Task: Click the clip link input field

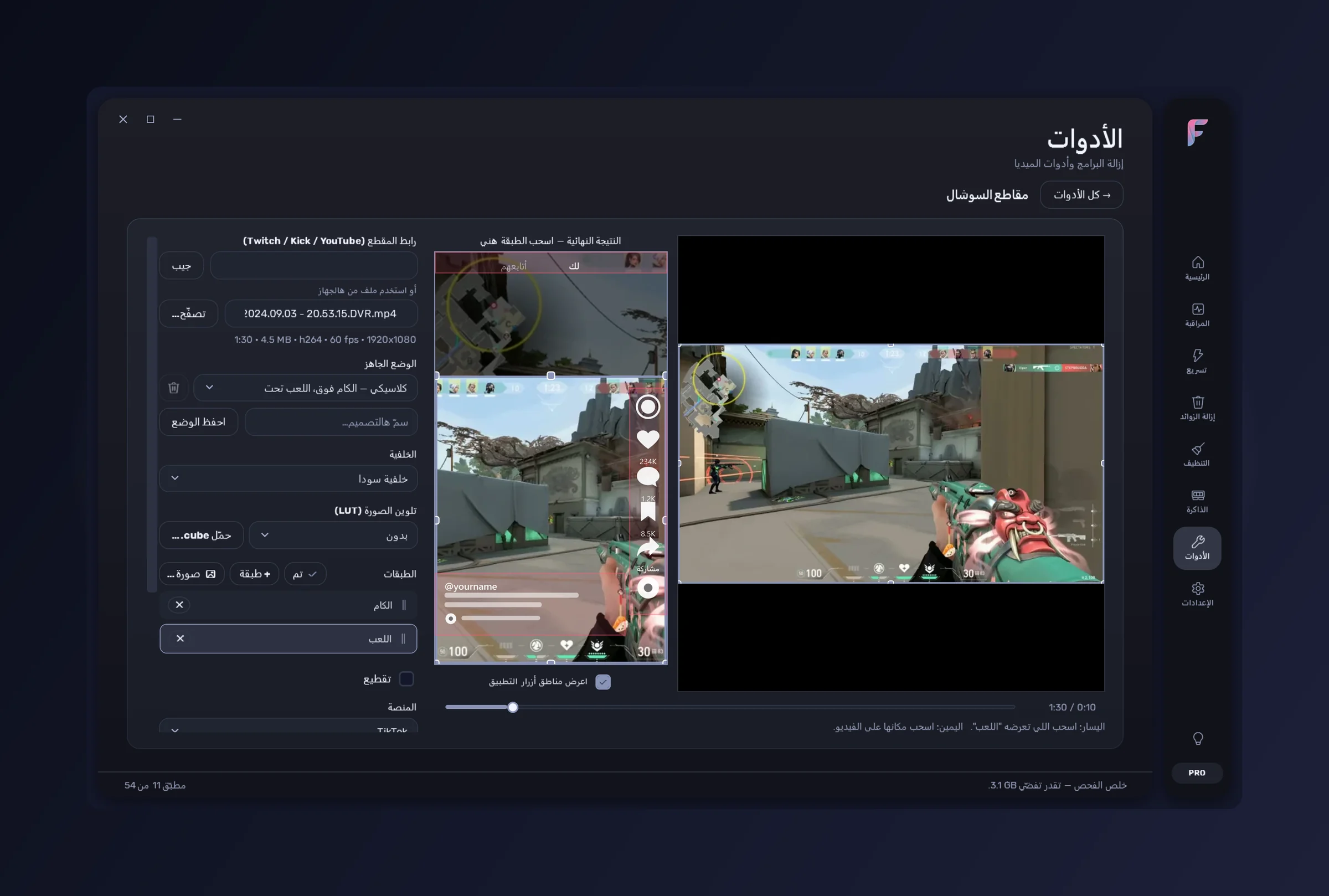Action: tap(313, 266)
